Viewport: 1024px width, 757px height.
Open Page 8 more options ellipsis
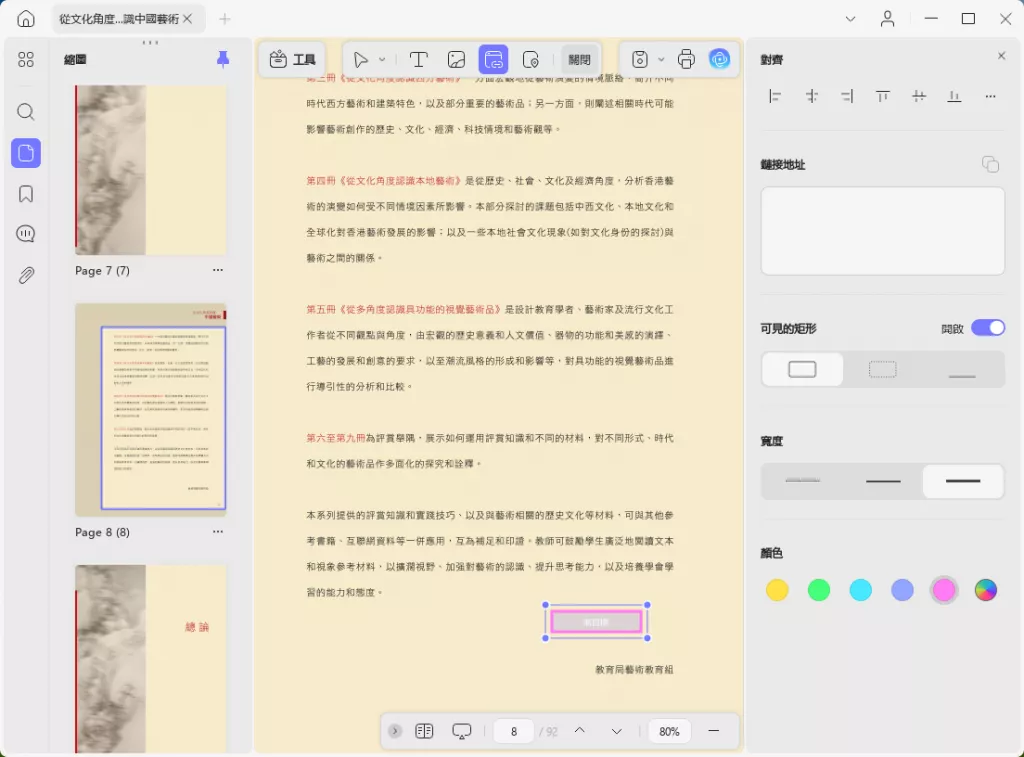(217, 532)
